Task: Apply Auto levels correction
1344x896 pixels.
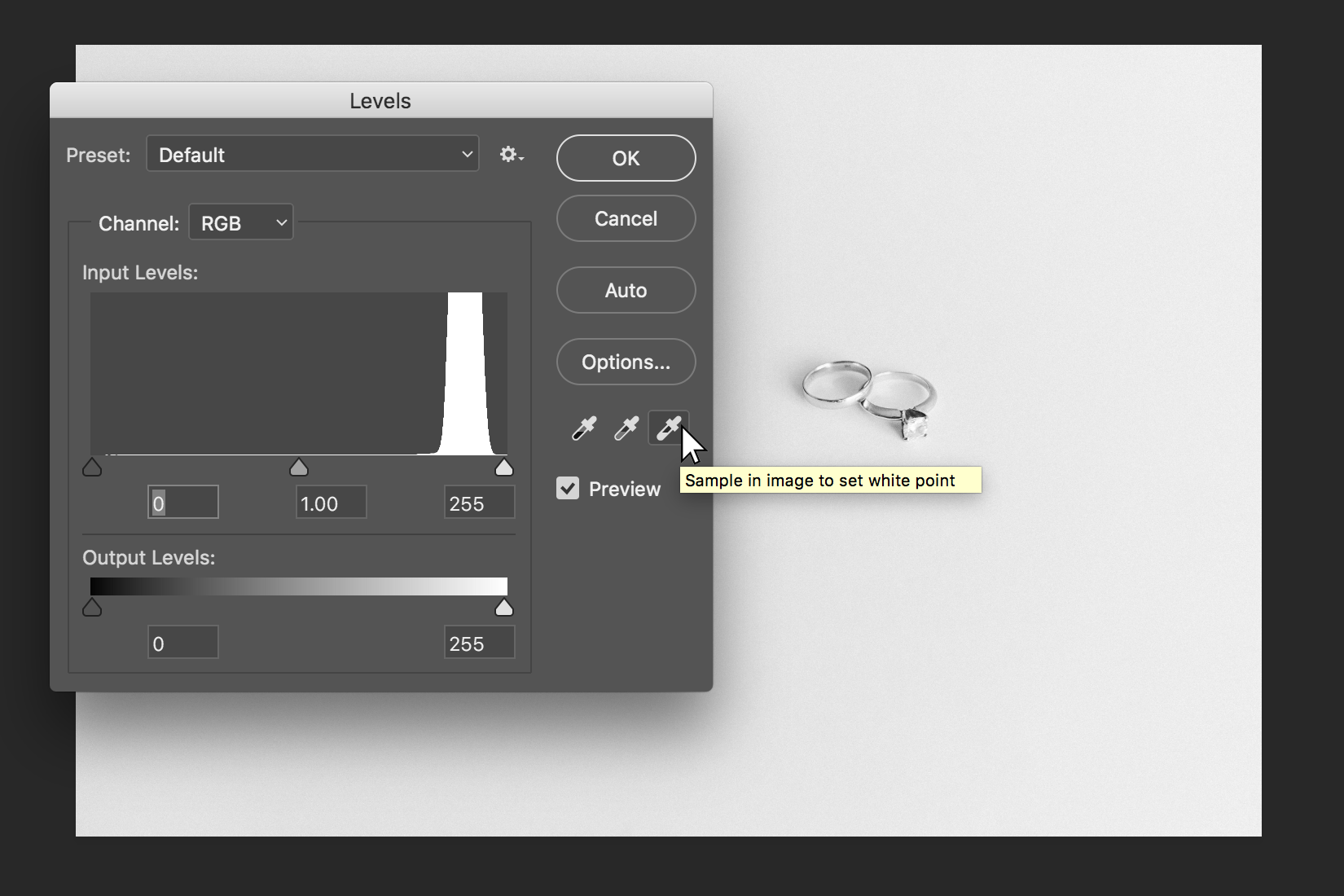Action: [626, 291]
